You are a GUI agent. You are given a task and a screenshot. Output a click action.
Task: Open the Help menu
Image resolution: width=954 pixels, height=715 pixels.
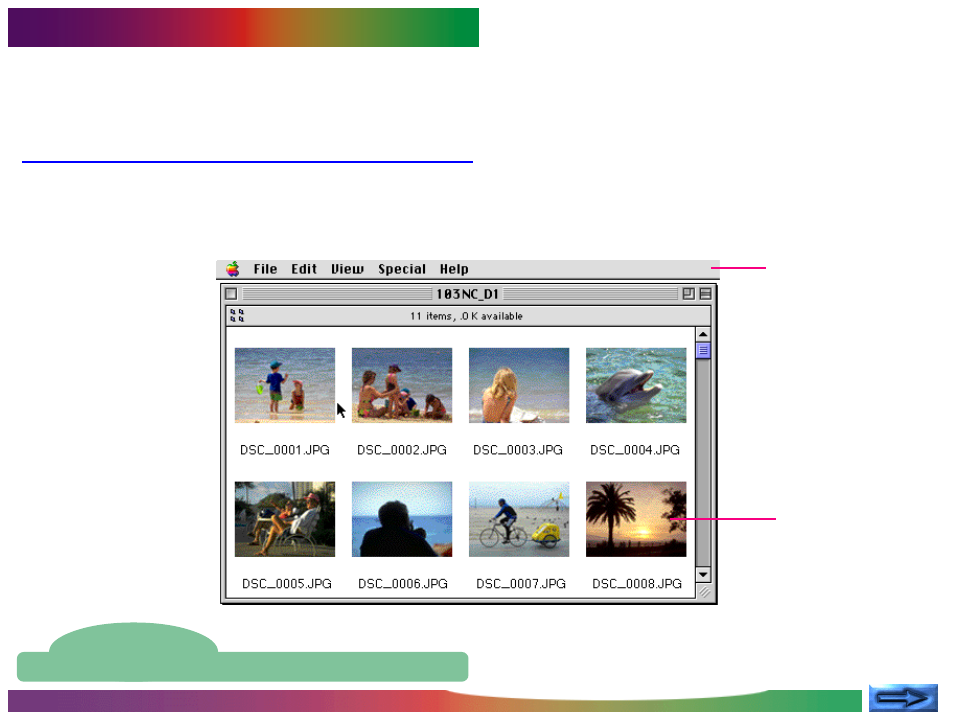[454, 269]
